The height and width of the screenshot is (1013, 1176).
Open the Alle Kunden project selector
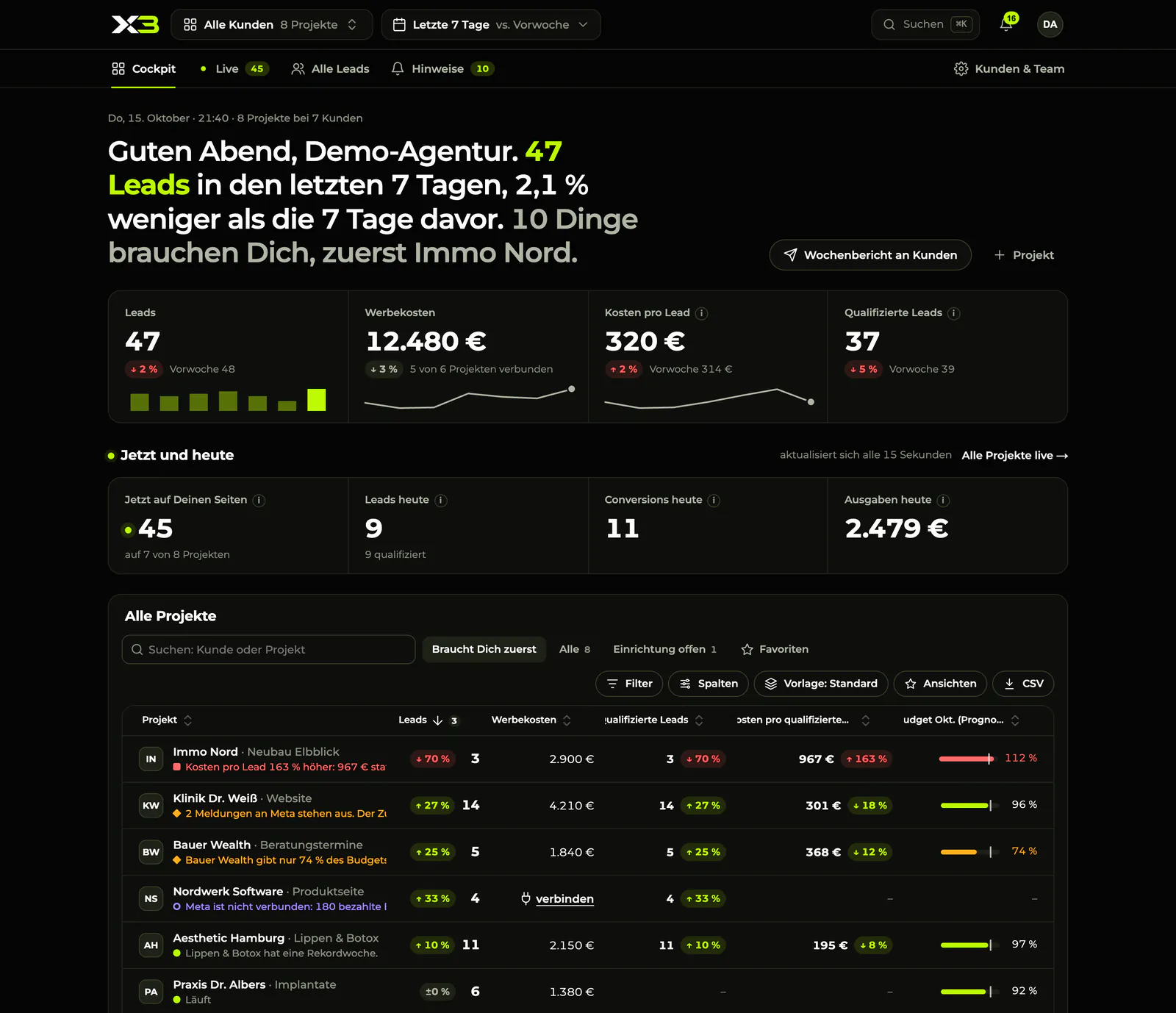(272, 24)
